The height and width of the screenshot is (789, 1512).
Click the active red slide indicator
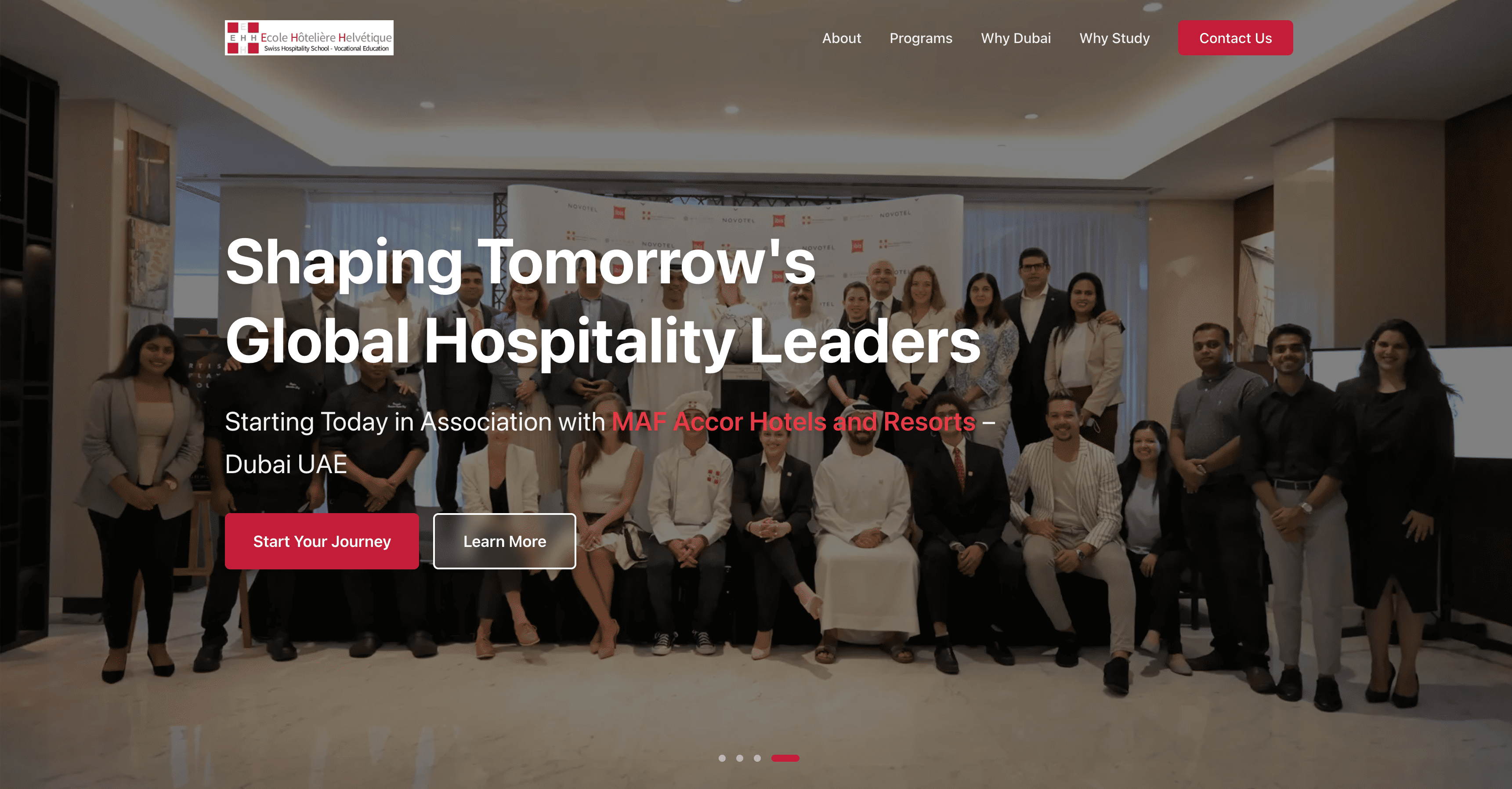tap(785, 758)
